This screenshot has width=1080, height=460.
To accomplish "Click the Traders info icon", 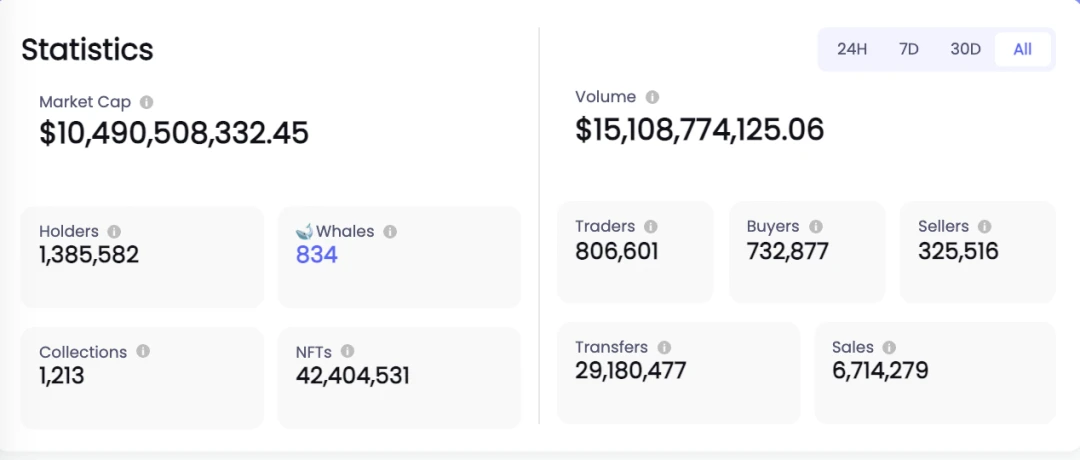I will tap(650, 226).
